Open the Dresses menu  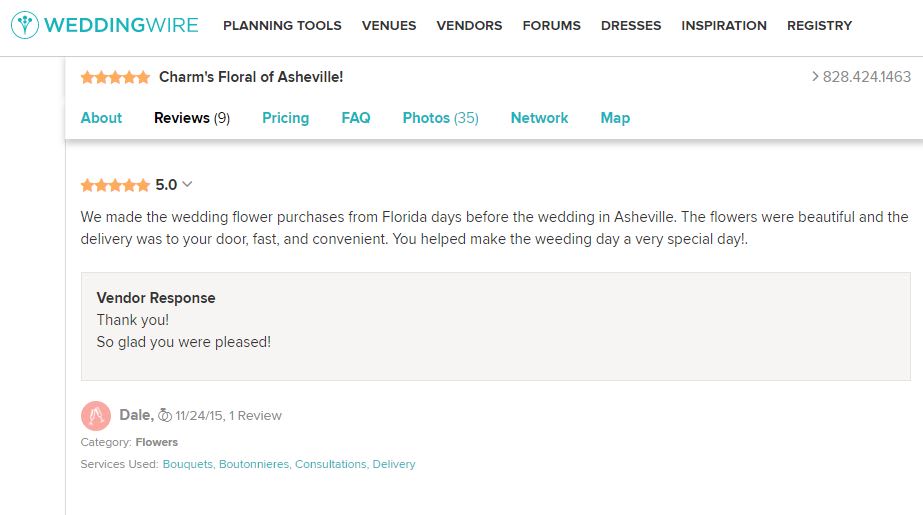(631, 26)
